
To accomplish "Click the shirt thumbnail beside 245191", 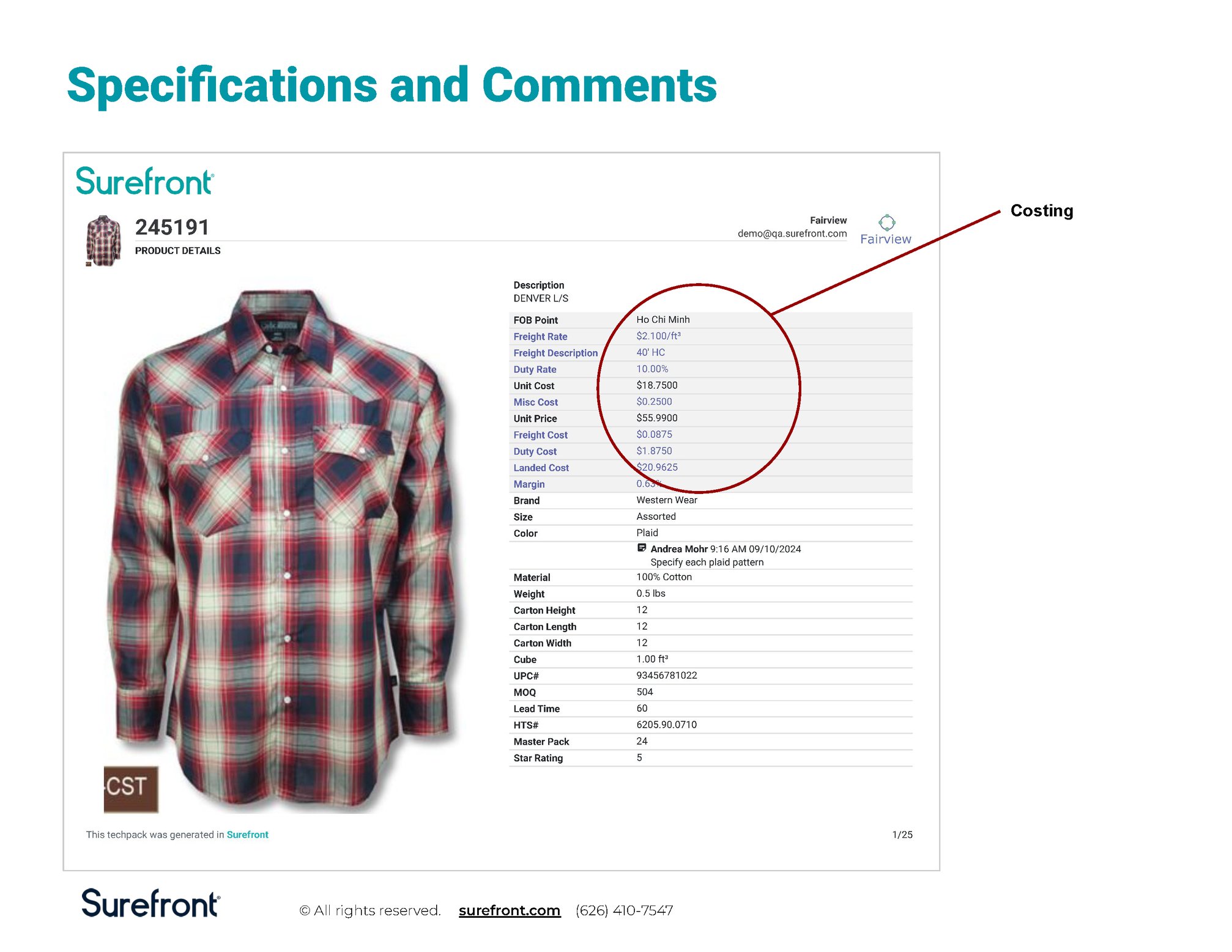I will tap(103, 240).
